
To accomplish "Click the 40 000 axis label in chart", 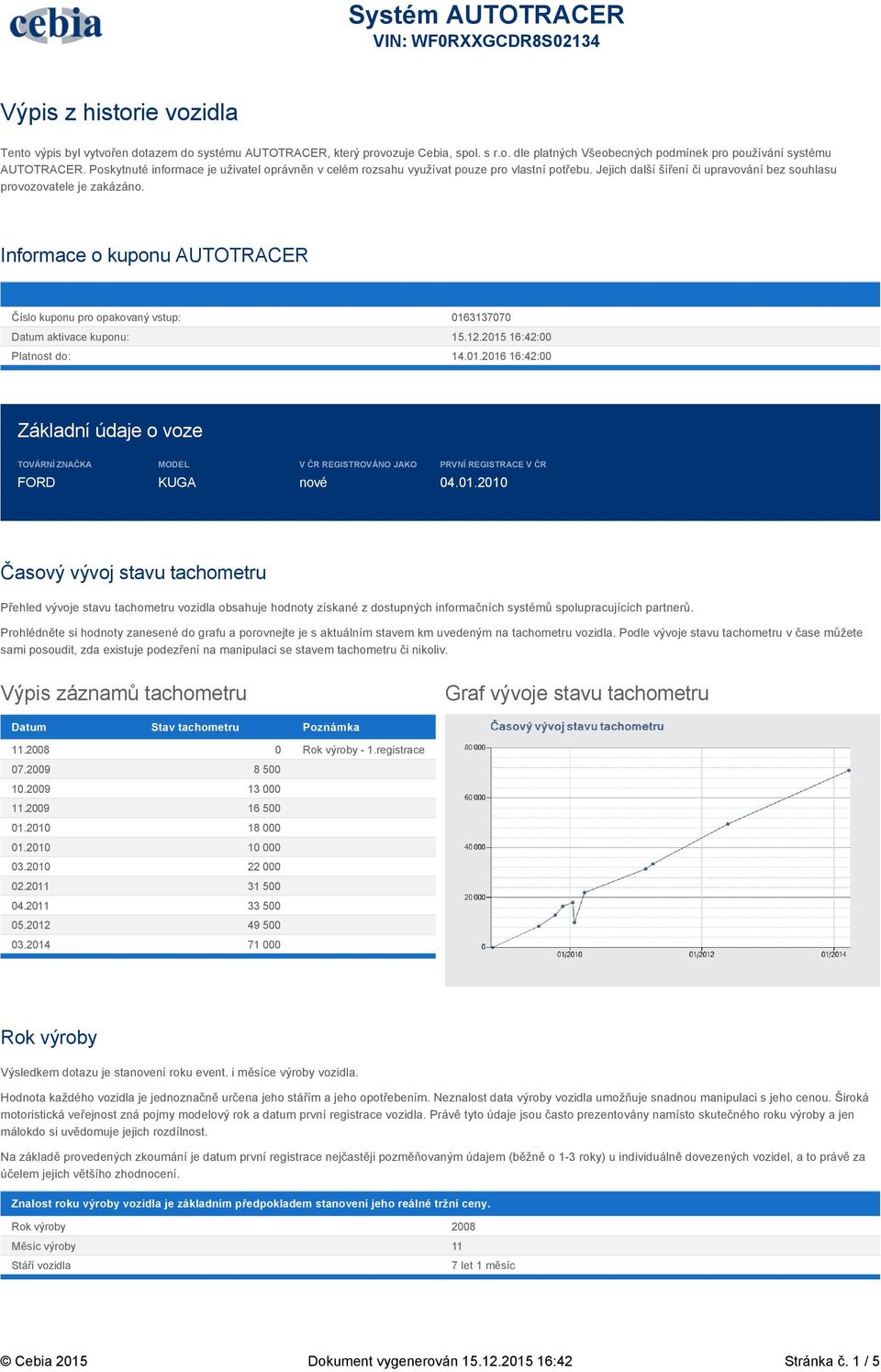I will point(474,847).
